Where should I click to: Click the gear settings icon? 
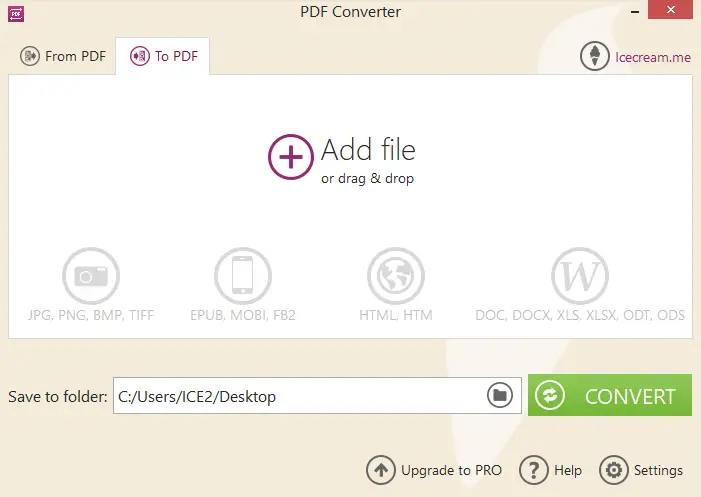(613, 470)
